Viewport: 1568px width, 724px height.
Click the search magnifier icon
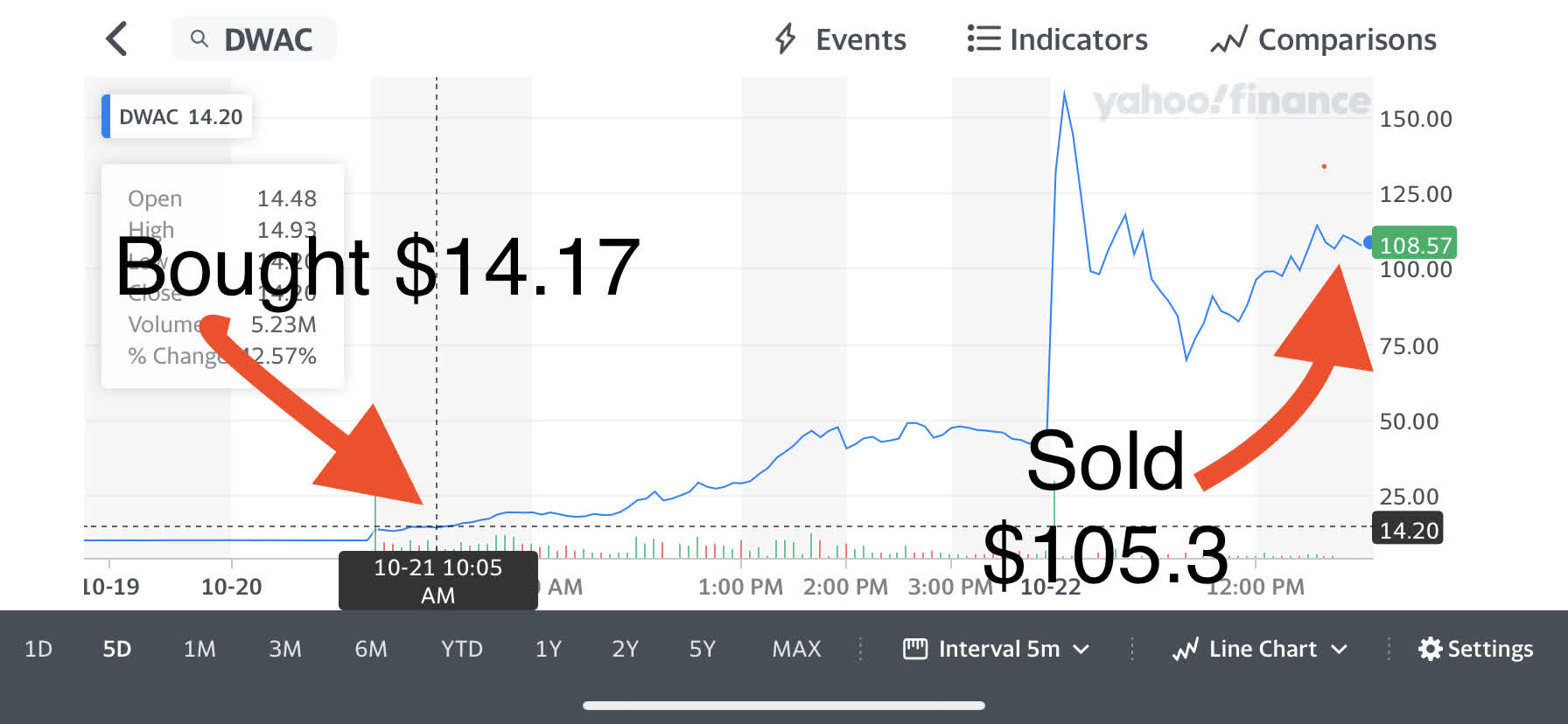coord(199,39)
